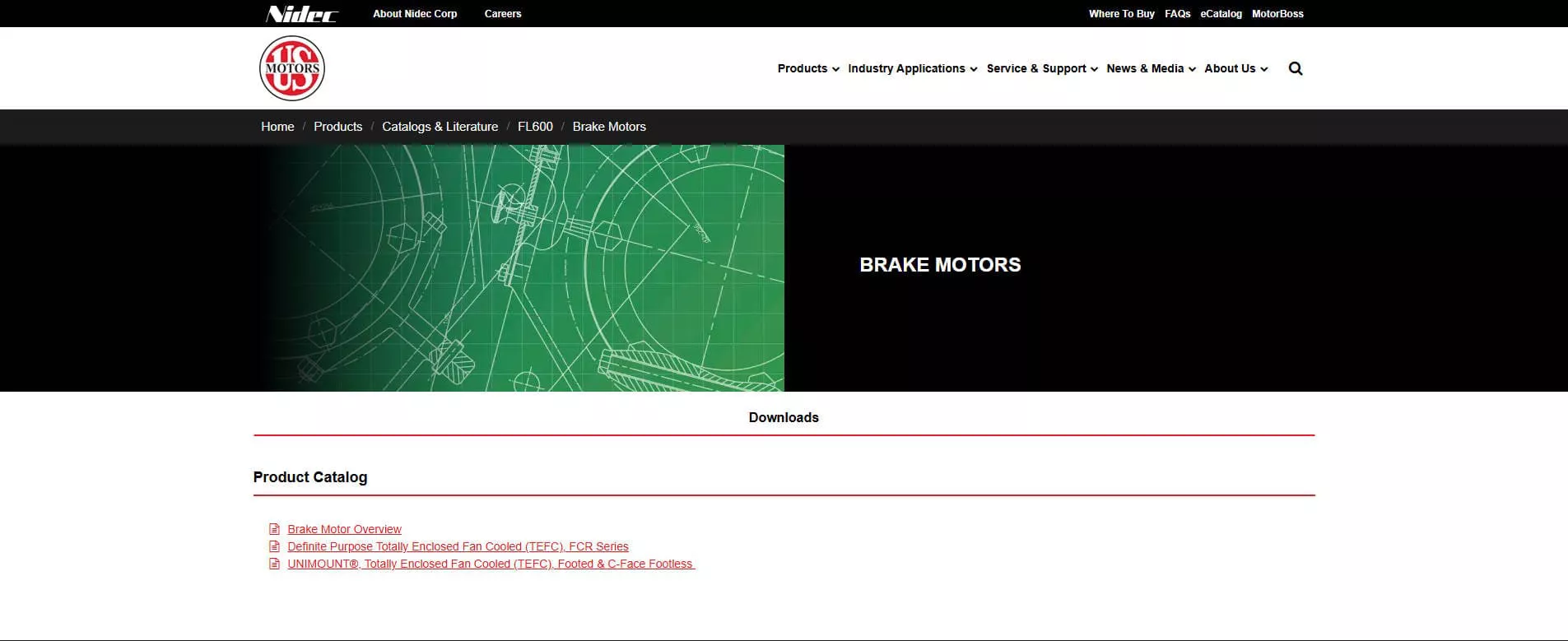Click document icon beside FCR Series link
This screenshot has width=1568, height=641.
(x=275, y=546)
